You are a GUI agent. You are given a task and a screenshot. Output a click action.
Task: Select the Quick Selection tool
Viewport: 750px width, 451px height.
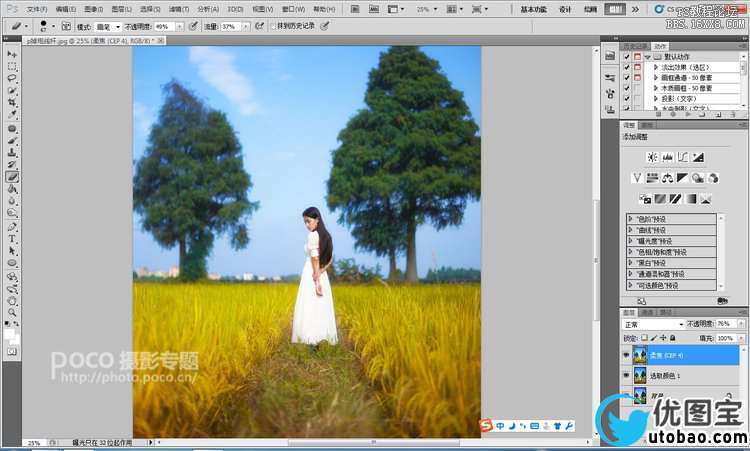point(12,90)
